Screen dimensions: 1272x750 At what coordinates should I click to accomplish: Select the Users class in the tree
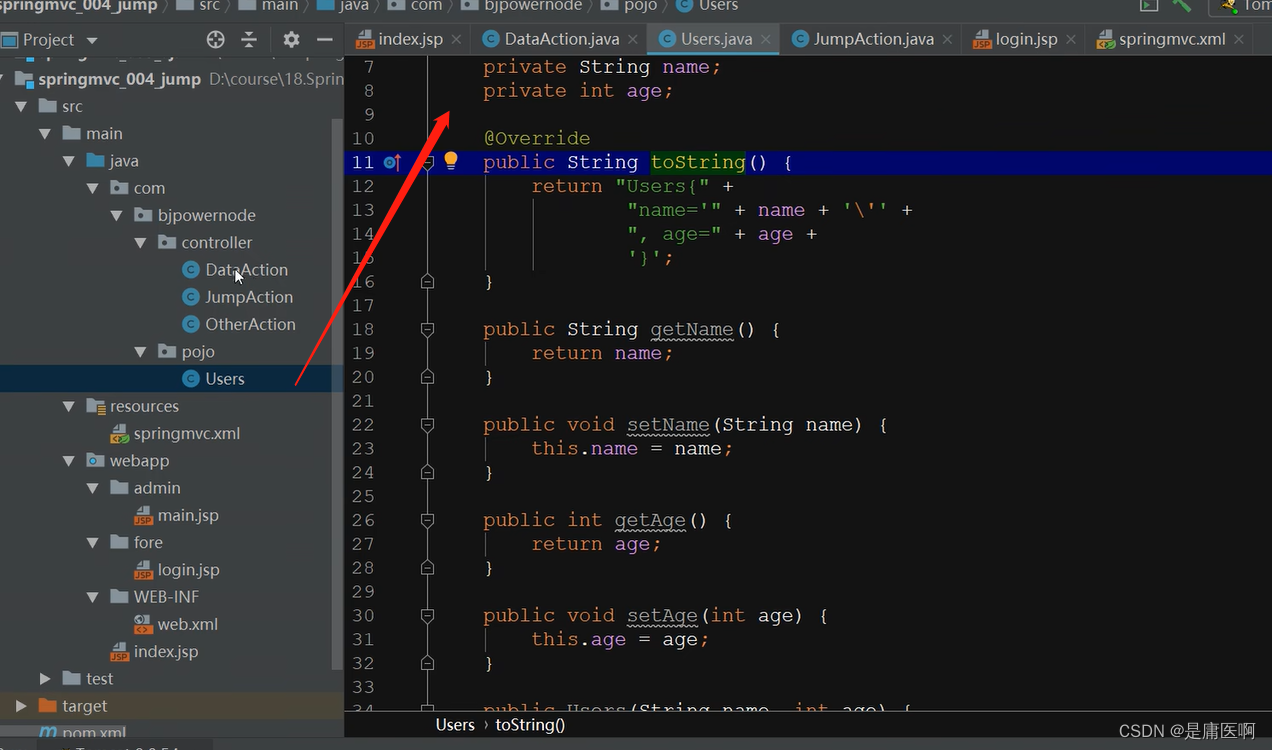(225, 379)
